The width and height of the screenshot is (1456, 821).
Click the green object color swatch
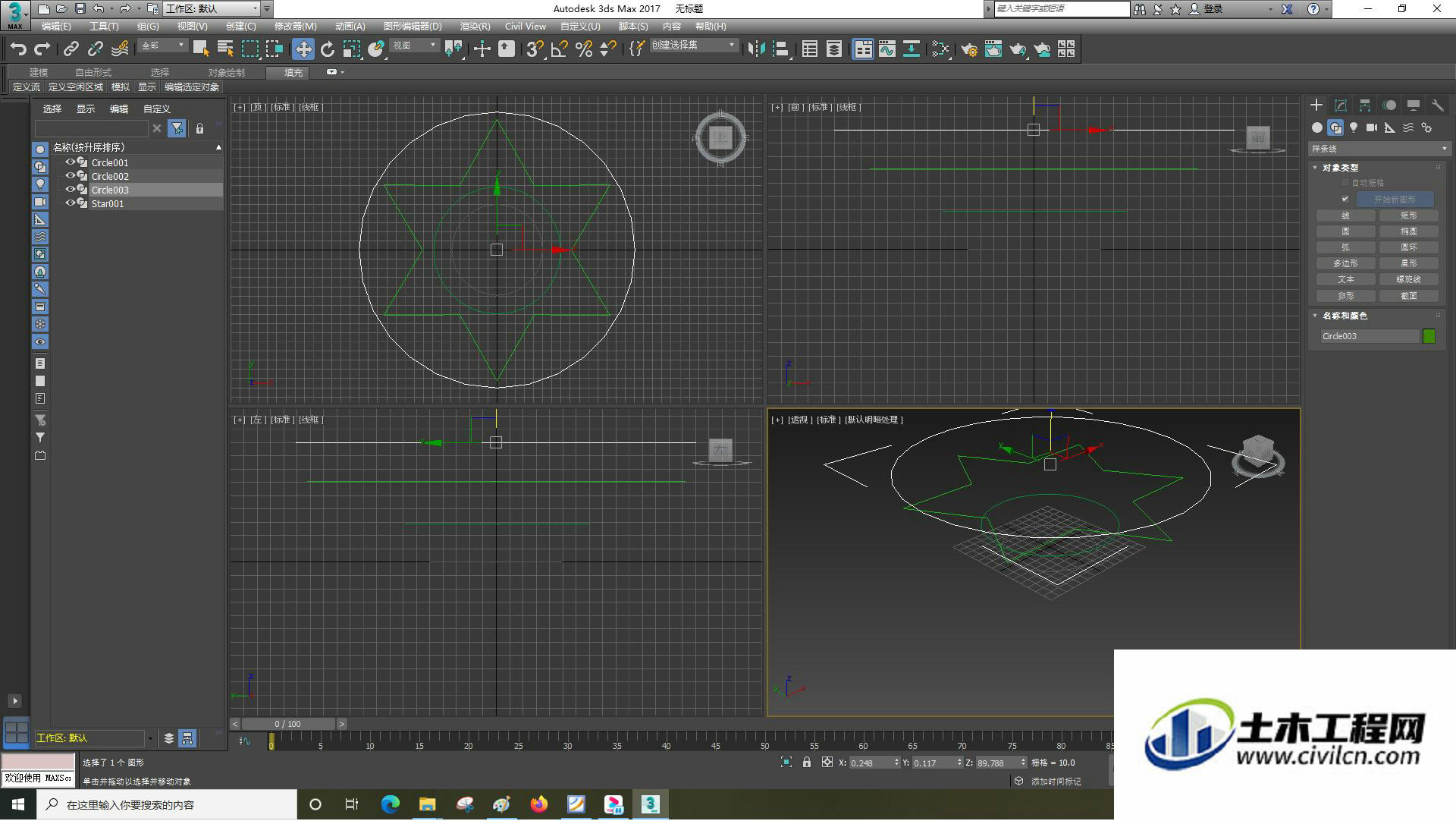pos(1429,336)
